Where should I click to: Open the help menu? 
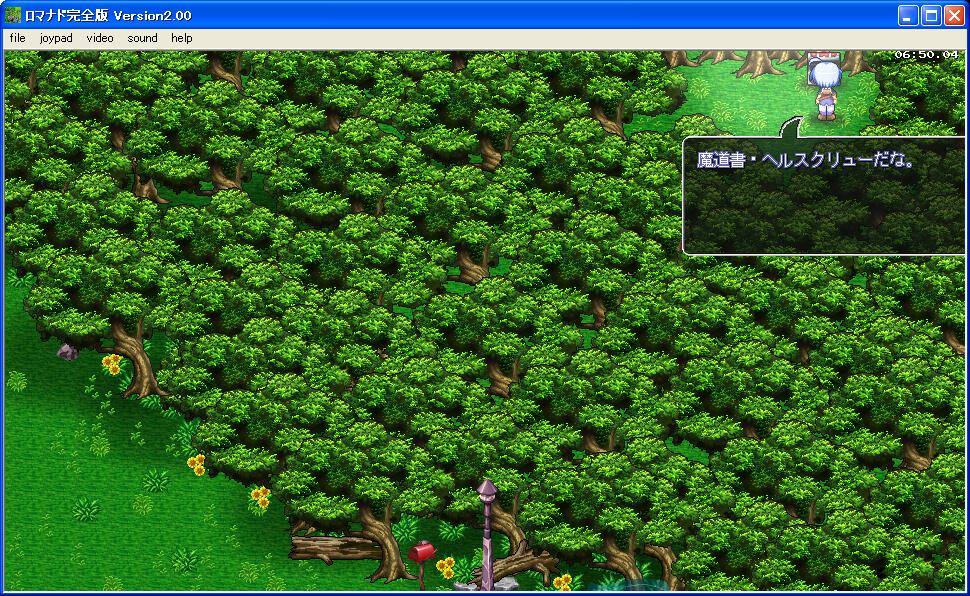181,38
